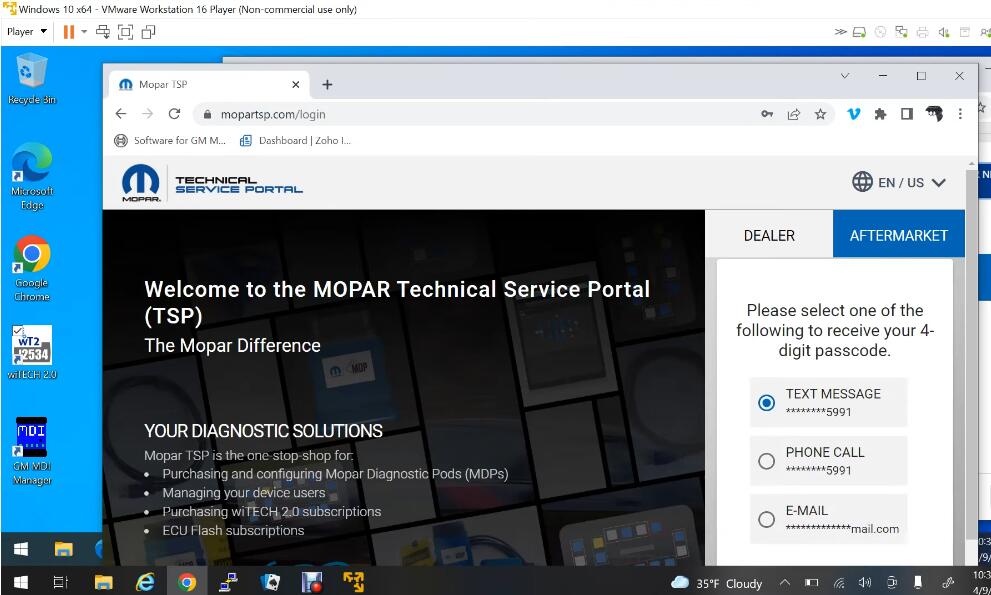The width and height of the screenshot is (991, 595).
Task: Click the guest Windows Start button
Action: (x=20, y=549)
